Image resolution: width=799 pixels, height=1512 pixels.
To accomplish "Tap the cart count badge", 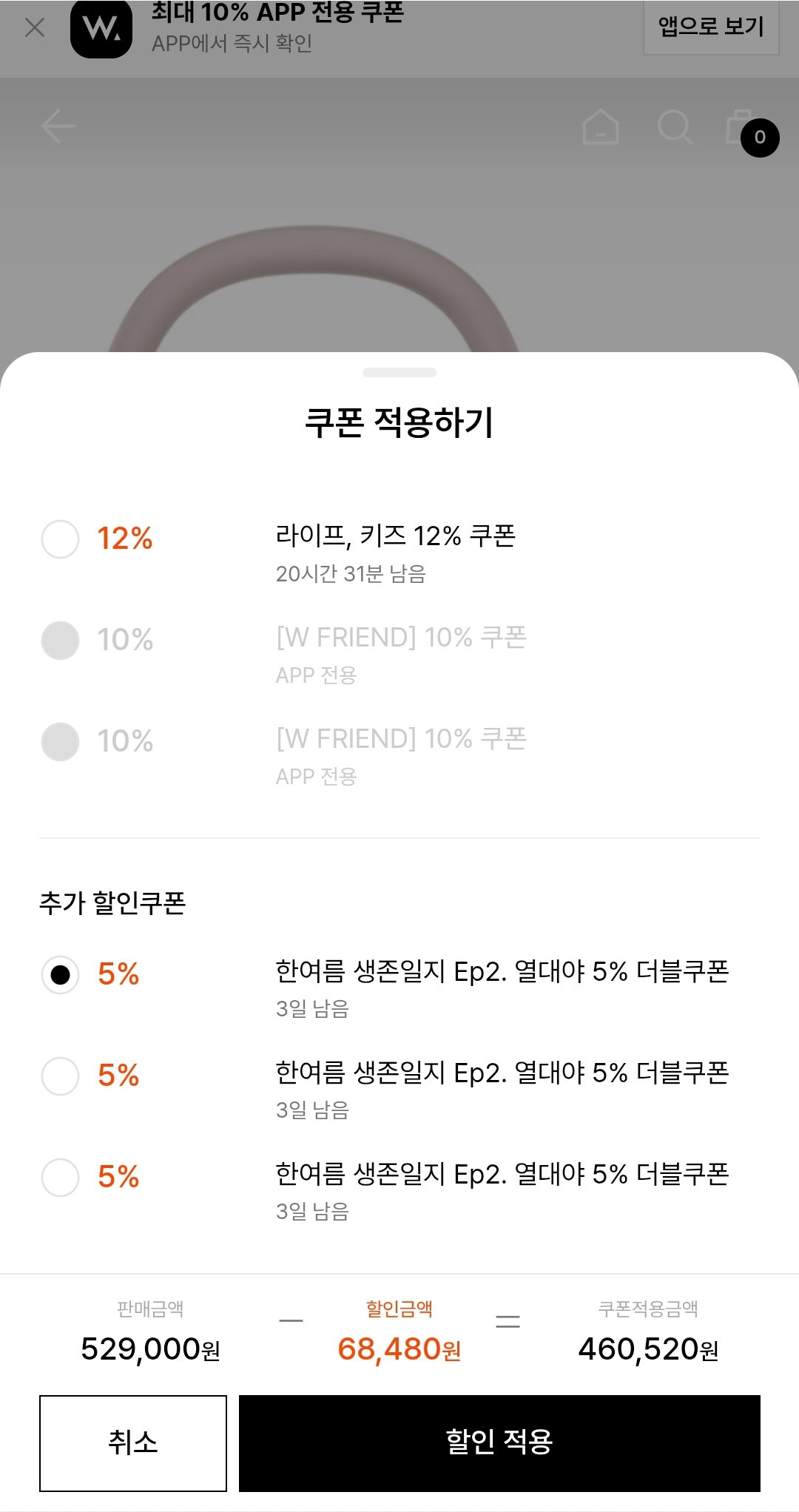I will point(760,138).
